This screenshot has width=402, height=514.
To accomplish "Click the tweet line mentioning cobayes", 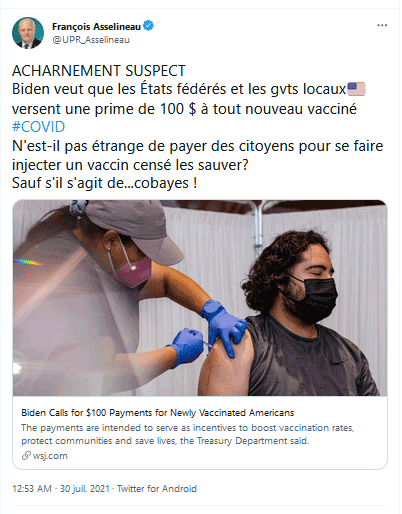I will [x=104, y=183].
